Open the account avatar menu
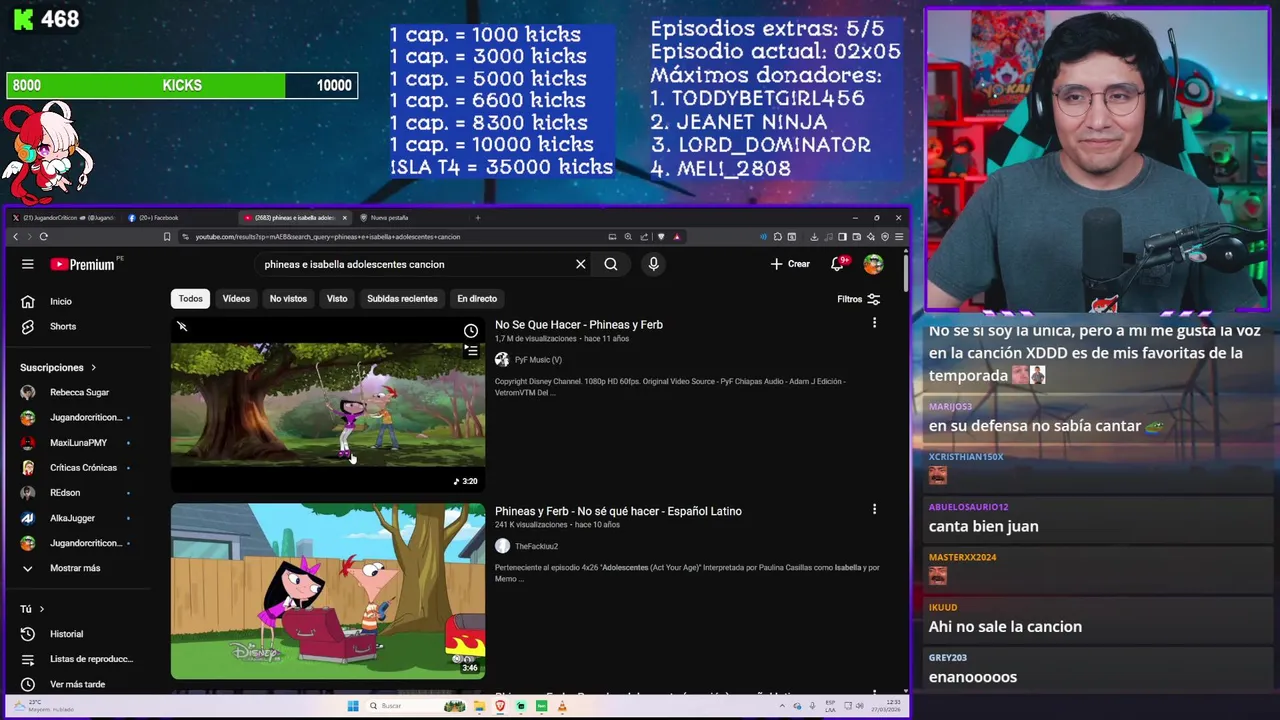Image resolution: width=1280 pixels, height=720 pixels. (874, 264)
